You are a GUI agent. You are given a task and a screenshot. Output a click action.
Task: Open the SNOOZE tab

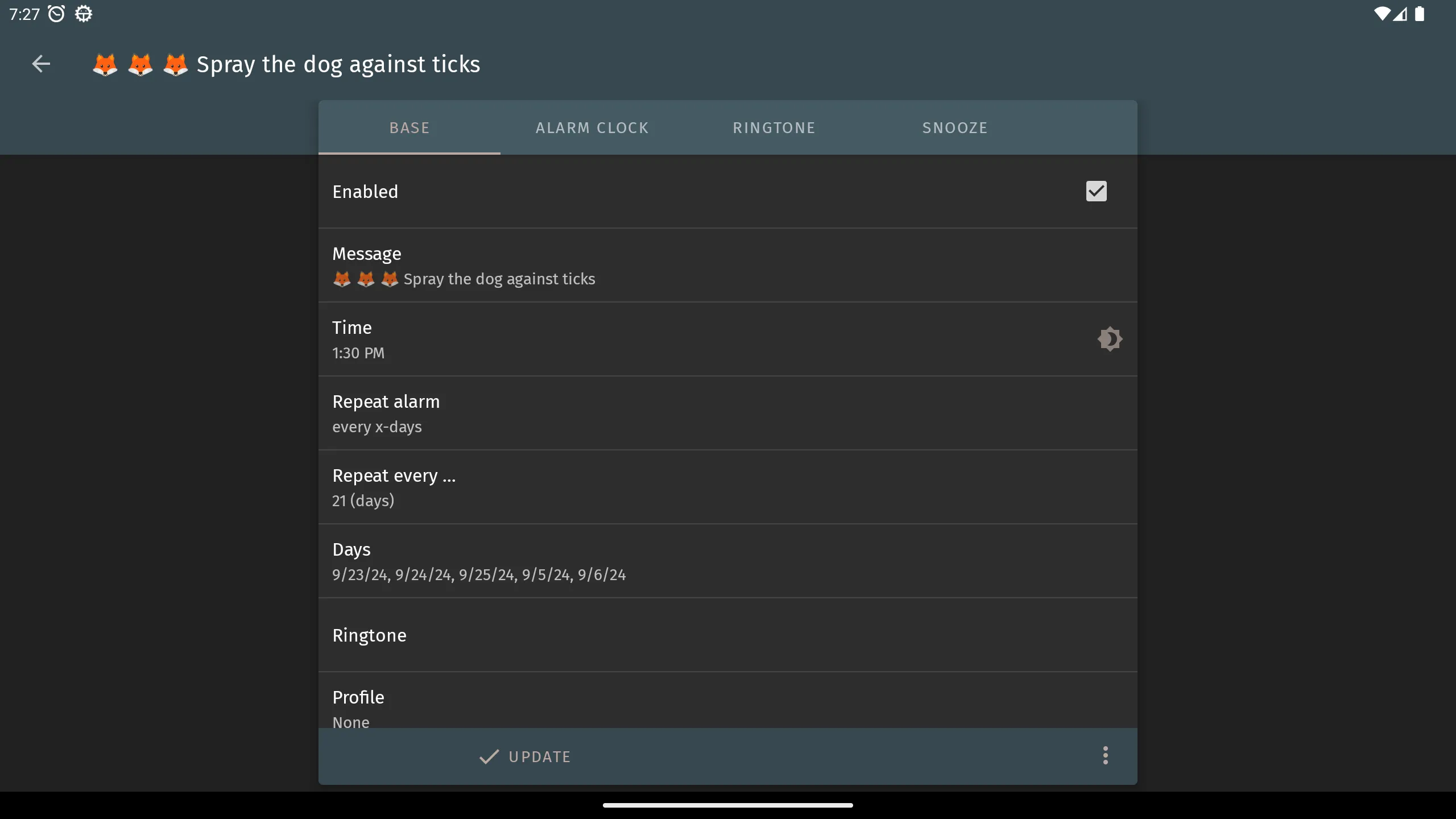pos(955,127)
